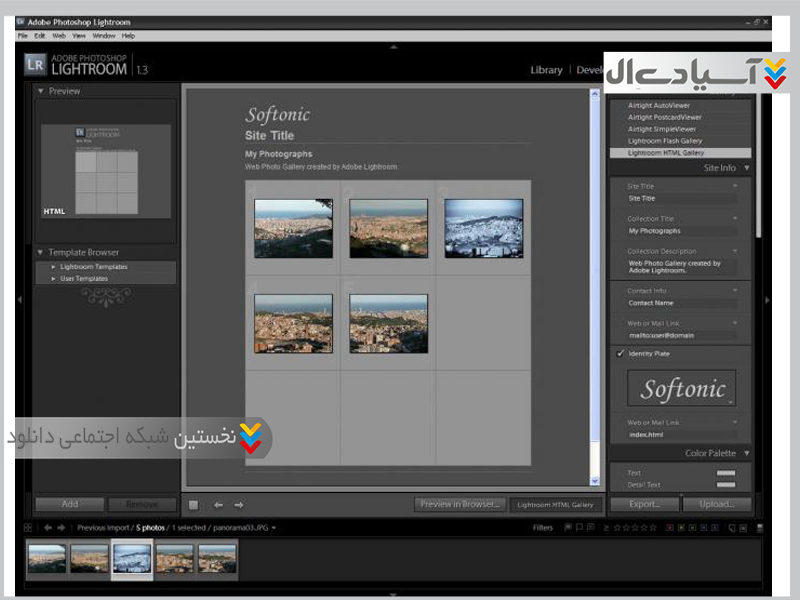Click the Export button
The width and height of the screenshot is (800, 600).
[644, 504]
